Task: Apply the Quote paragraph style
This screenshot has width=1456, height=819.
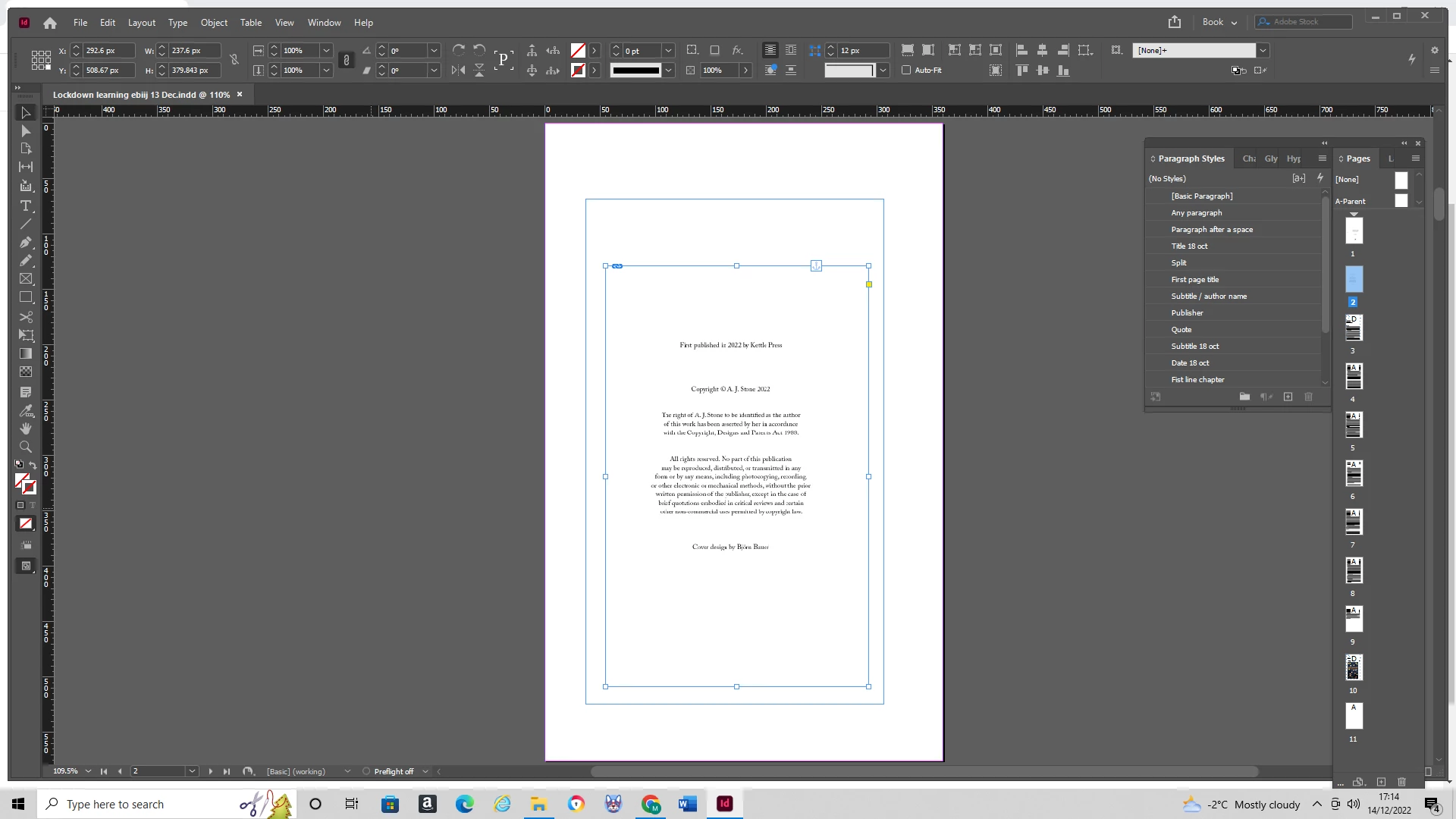Action: point(1181,329)
